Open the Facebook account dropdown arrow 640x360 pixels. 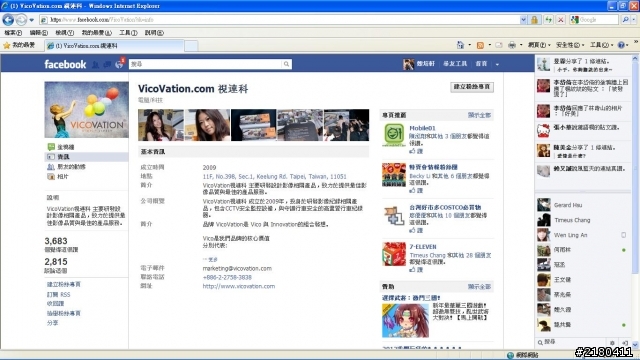tap(497, 64)
